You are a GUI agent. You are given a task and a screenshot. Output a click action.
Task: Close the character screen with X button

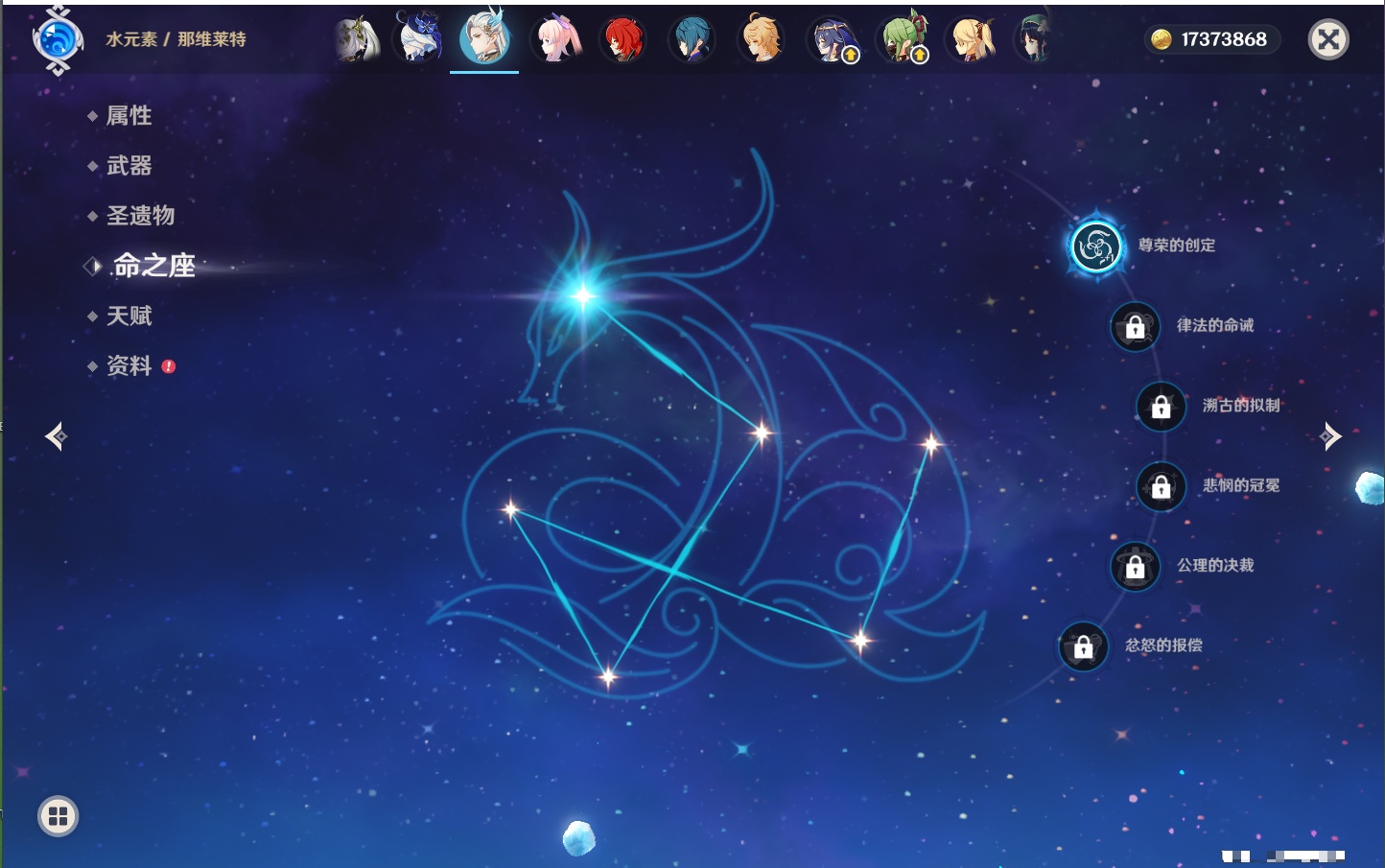(x=1328, y=39)
